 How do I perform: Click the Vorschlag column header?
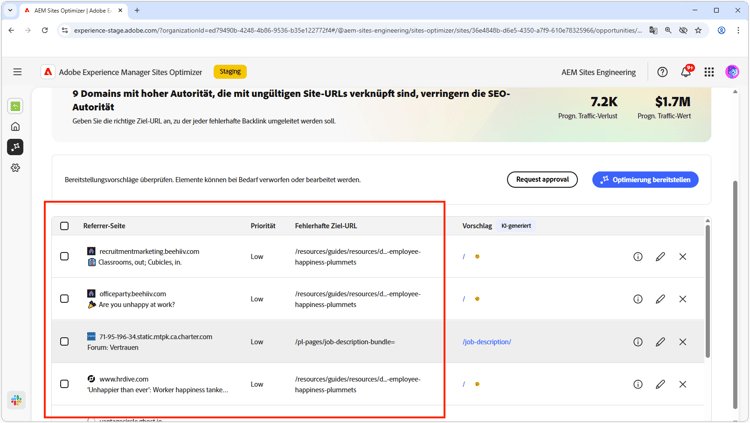[x=477, y=226]
